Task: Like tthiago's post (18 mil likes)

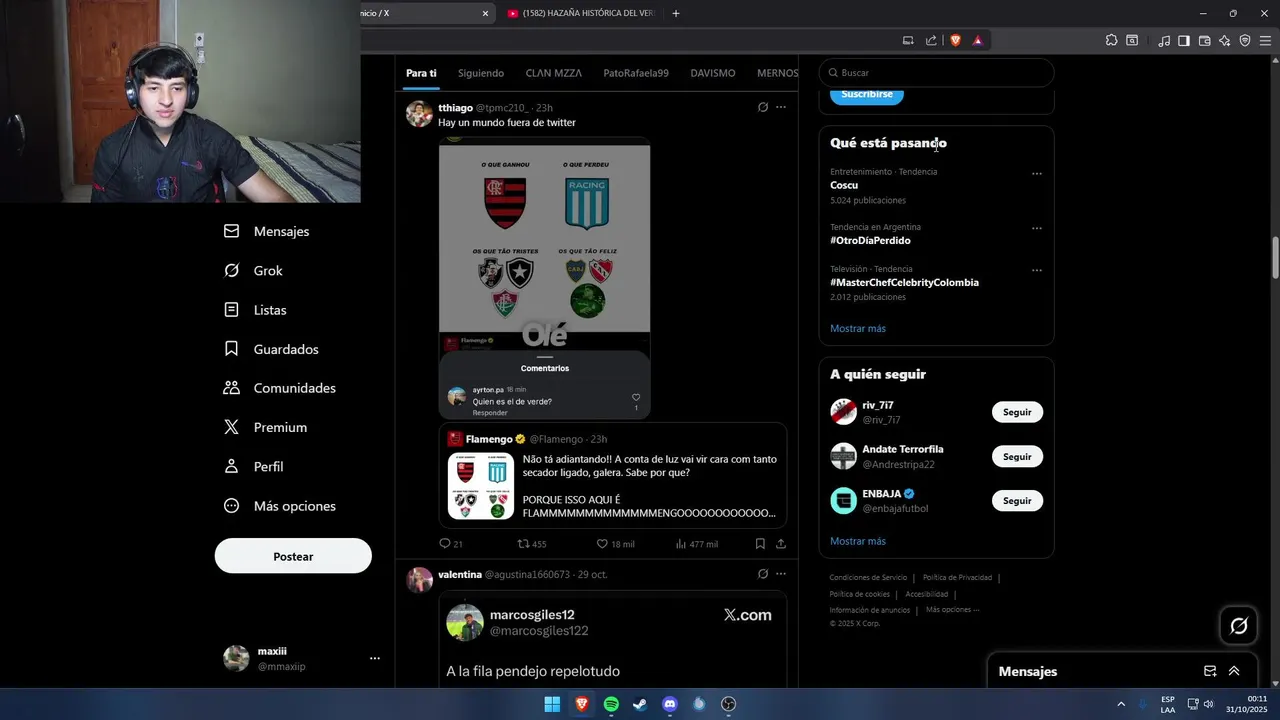Action: click(615, 544)
